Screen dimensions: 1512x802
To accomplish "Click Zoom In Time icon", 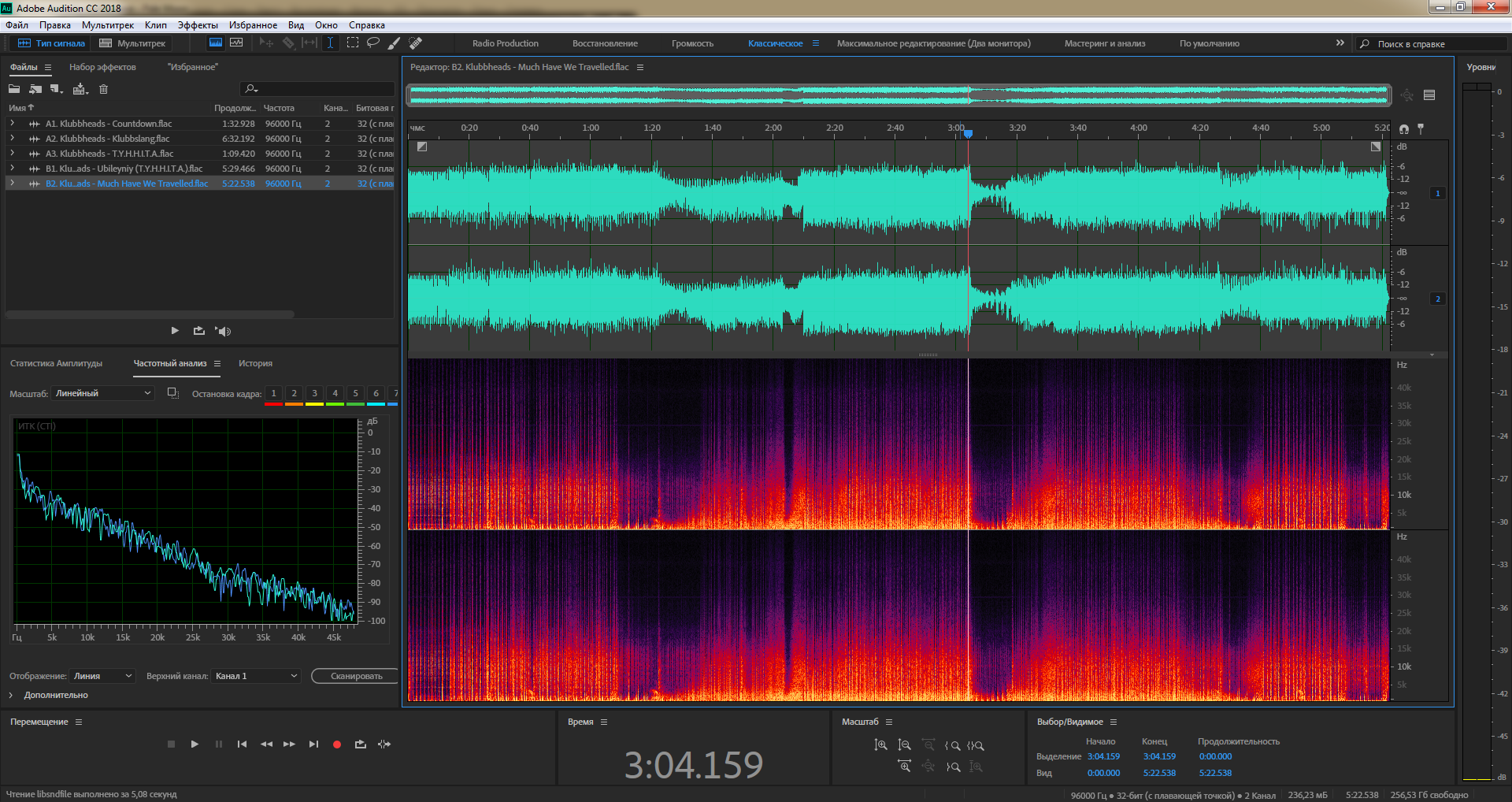I will coord(904,767).
